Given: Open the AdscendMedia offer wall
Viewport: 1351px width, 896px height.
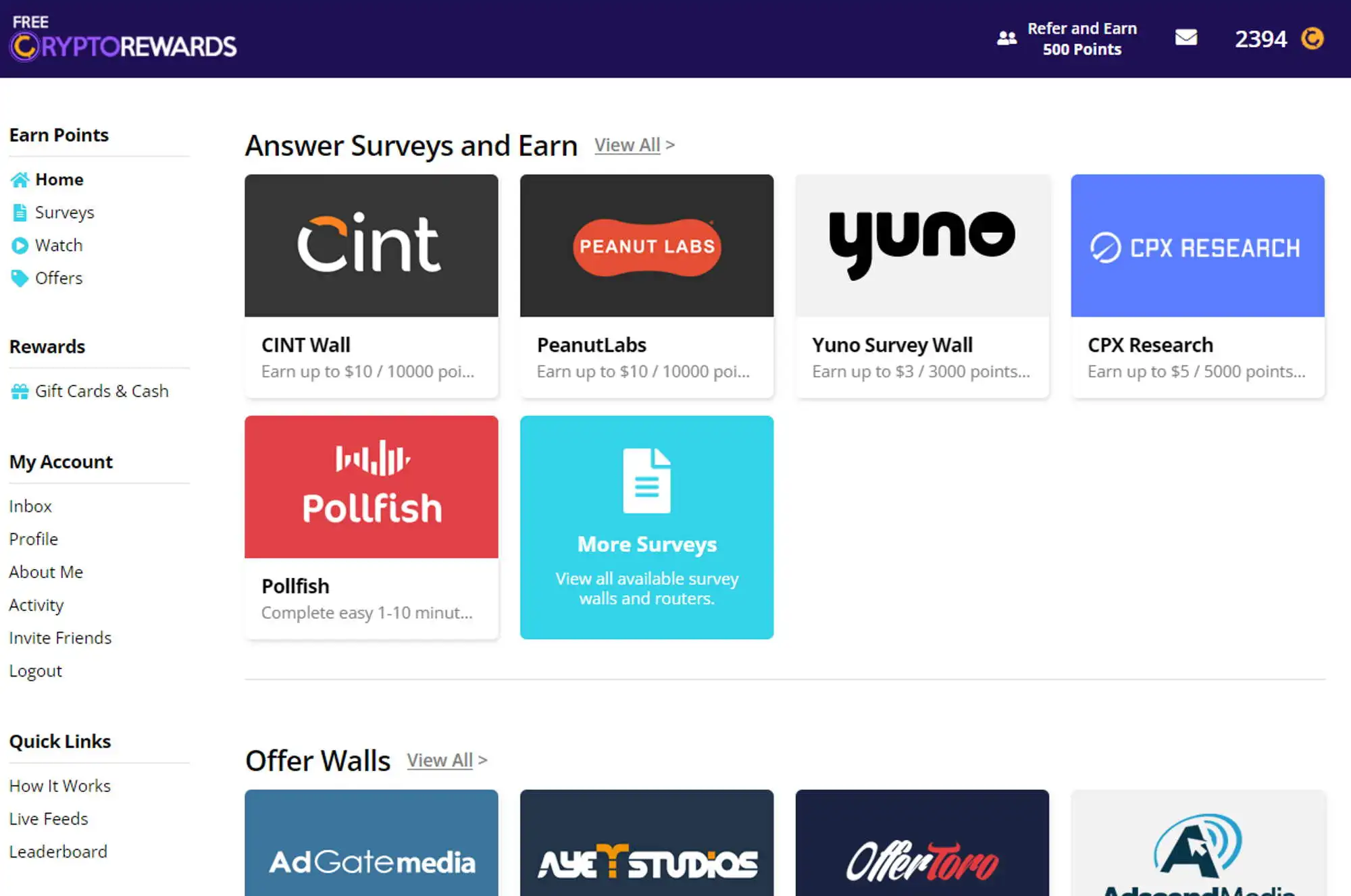Looking at the screenshot, I should click(1198, 843).
